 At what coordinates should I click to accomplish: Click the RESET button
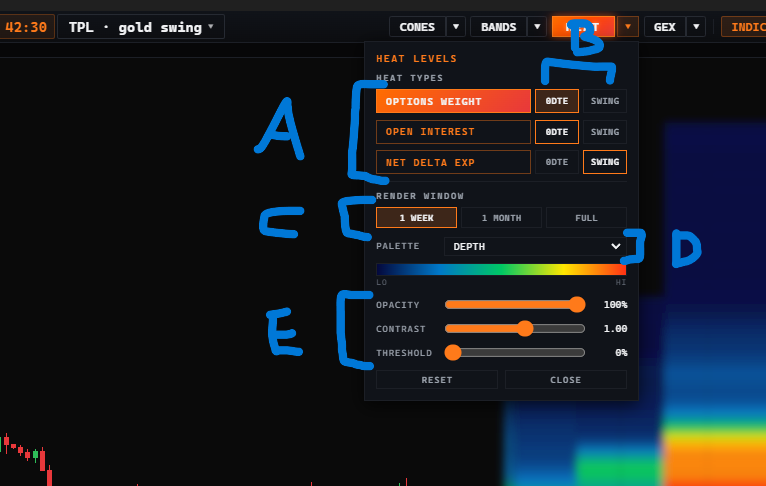point(437,380)
